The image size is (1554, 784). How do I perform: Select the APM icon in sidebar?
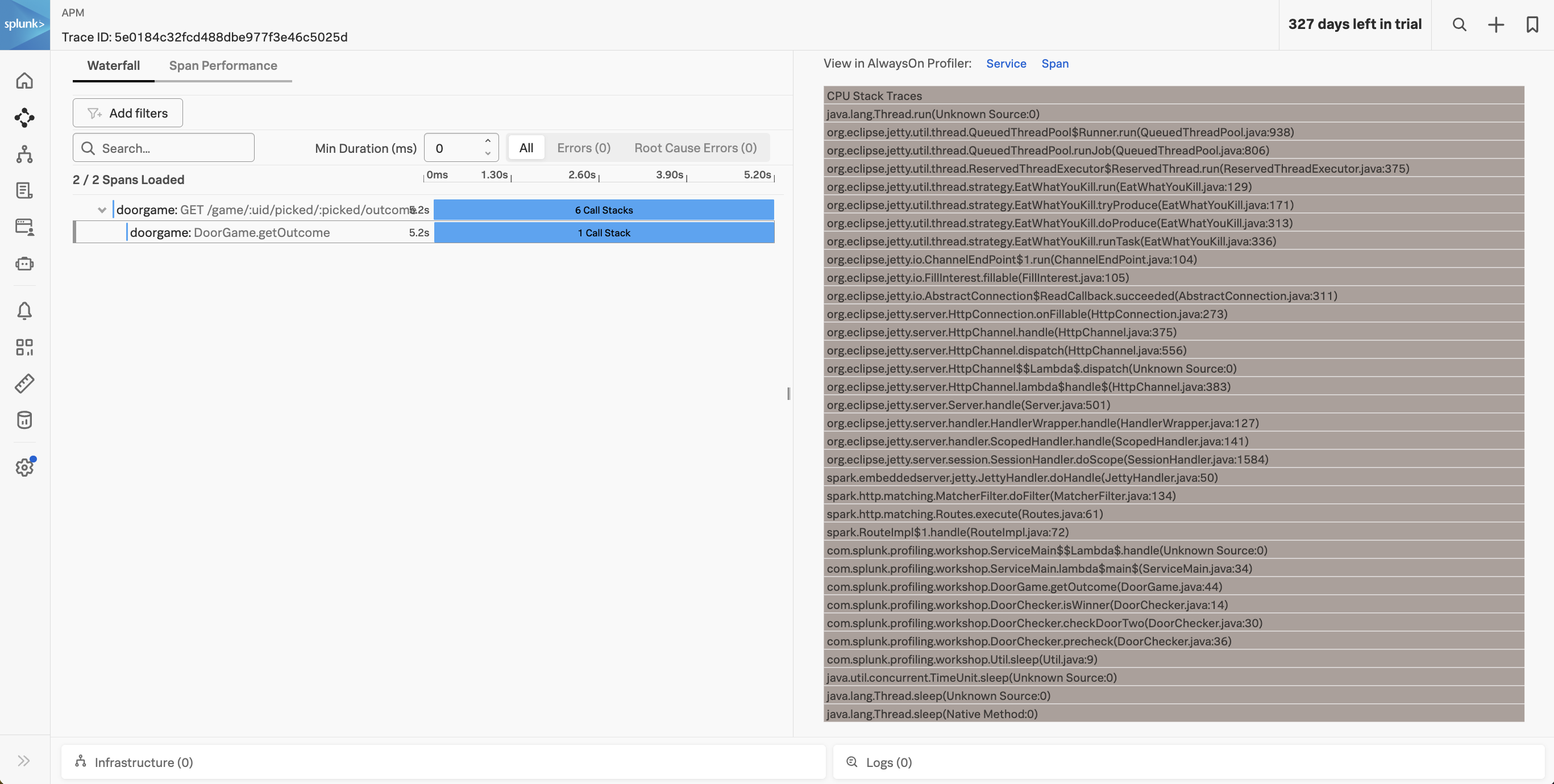(x=25, y=118)
